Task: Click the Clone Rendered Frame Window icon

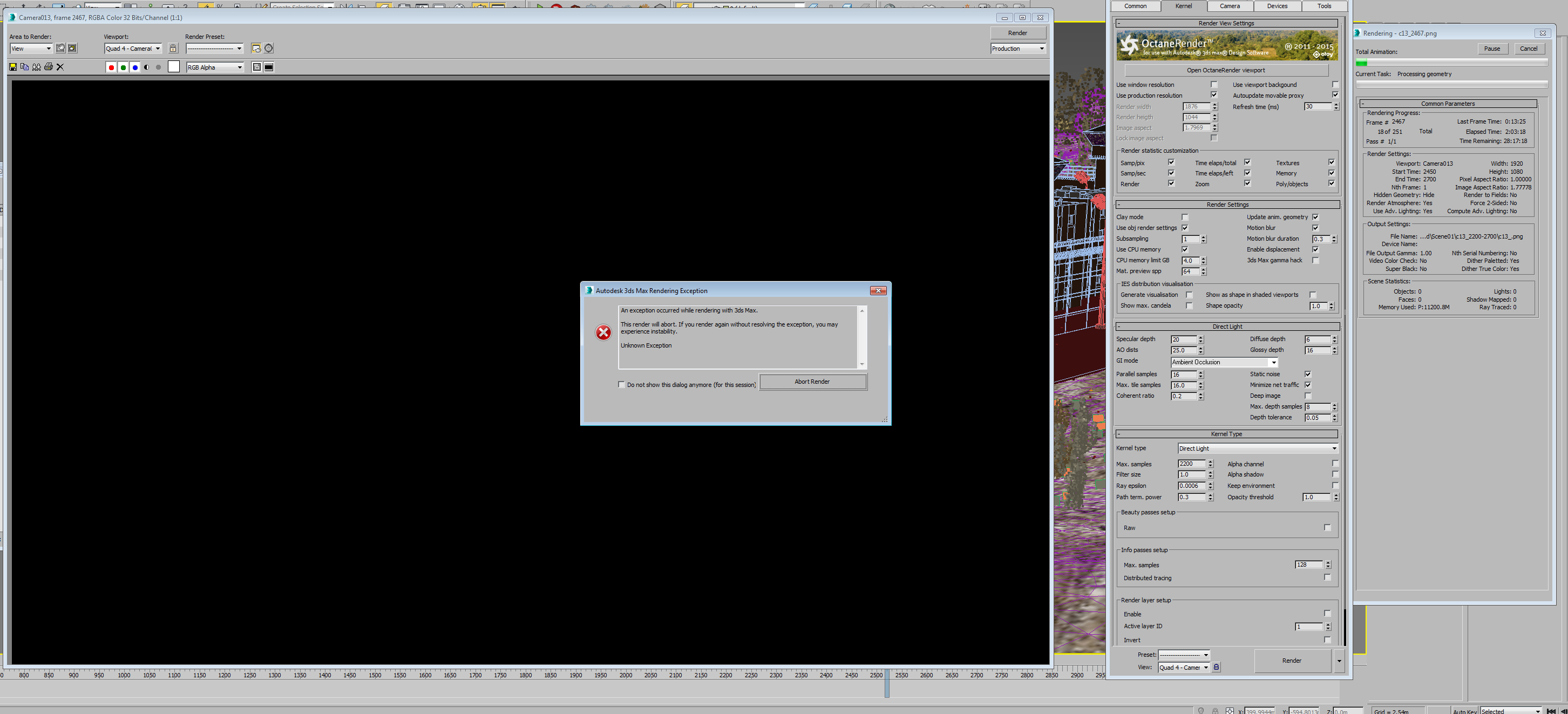Action: 37,67
